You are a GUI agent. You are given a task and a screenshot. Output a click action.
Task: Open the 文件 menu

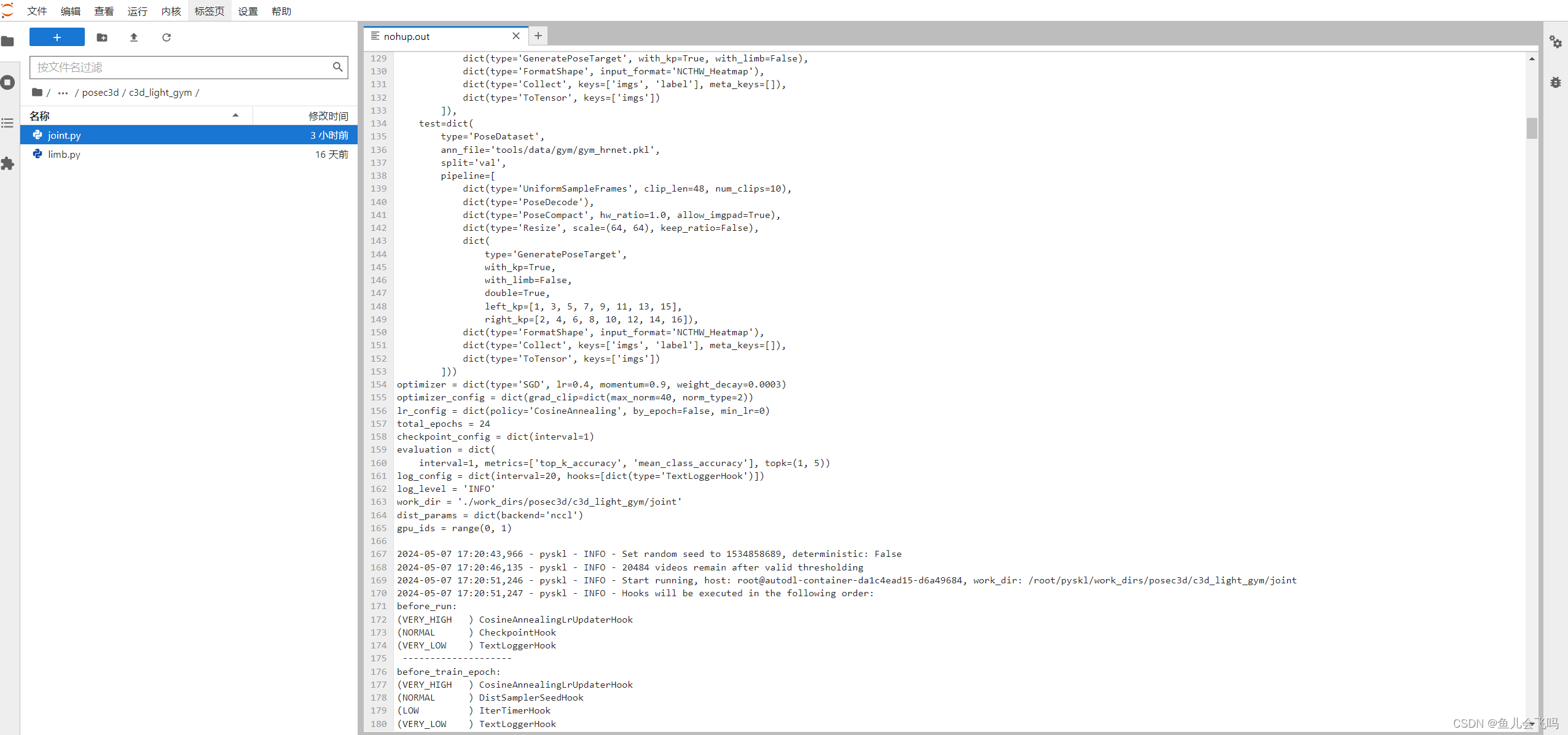pyautogui.click(x=37, y=10)
